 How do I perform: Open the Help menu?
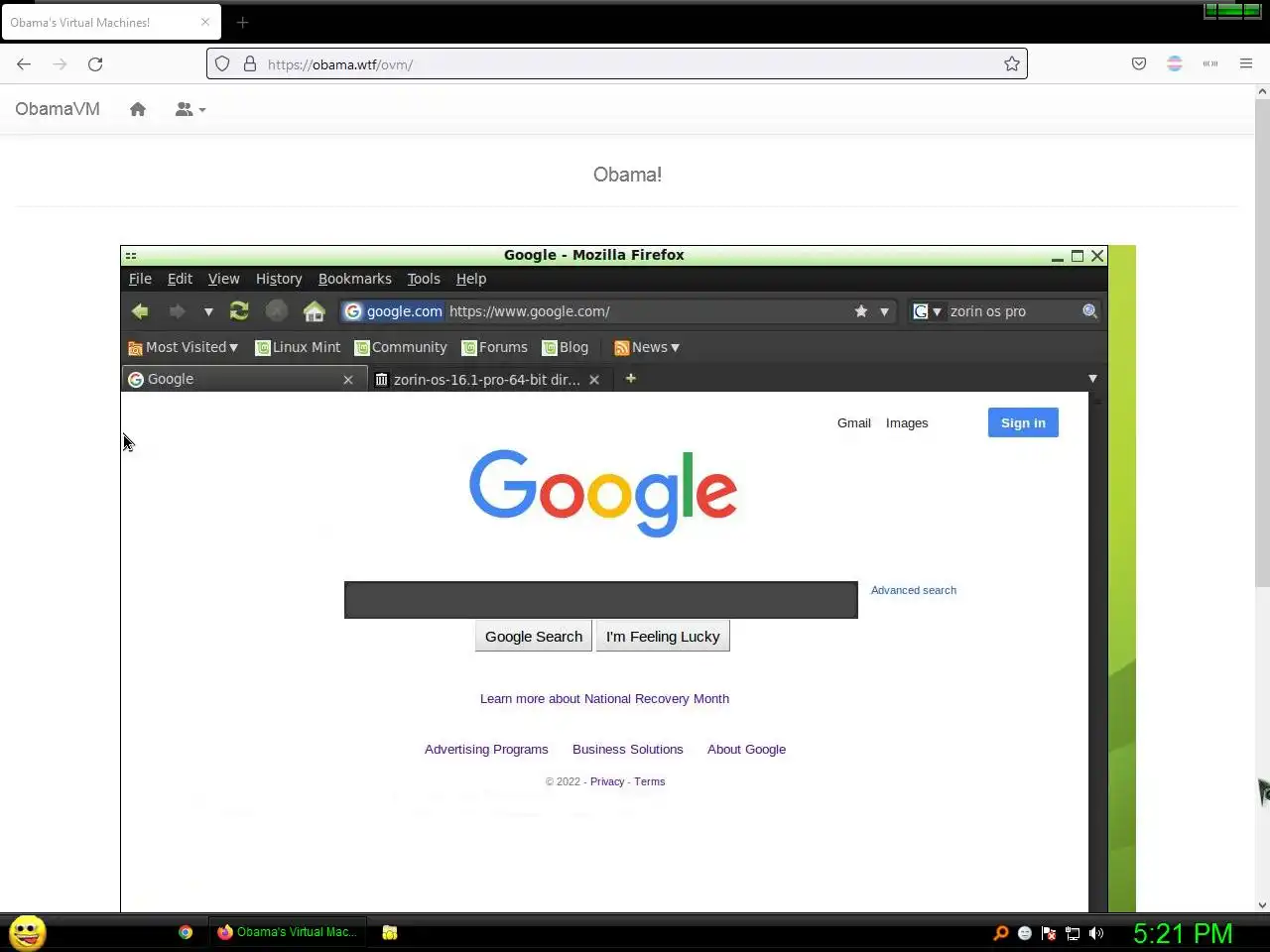[471, 279]
